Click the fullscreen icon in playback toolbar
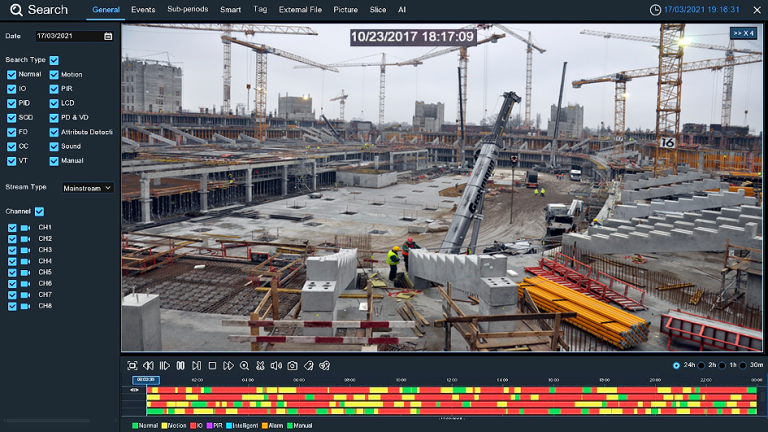768x432 pixels. click(132, 366)
